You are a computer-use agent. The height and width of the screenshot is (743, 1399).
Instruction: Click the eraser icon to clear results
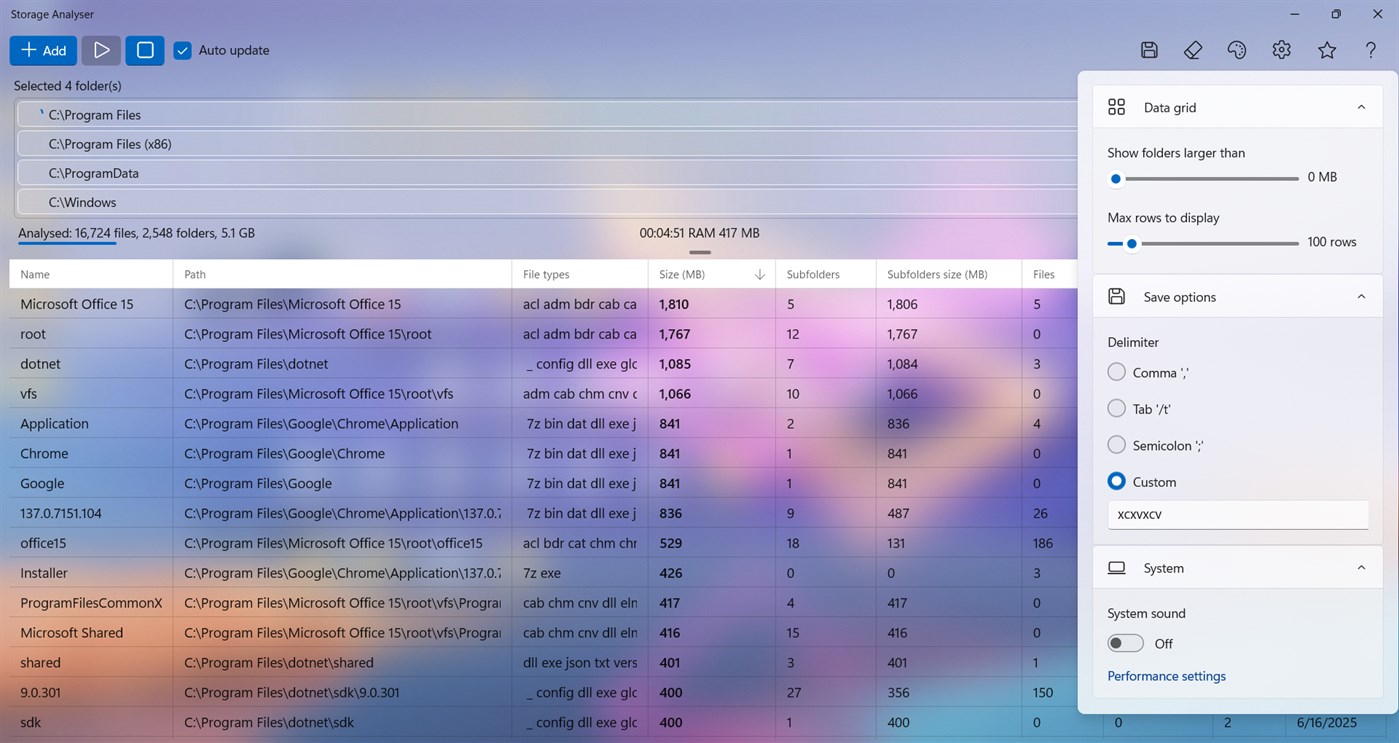pos(1192,49)
